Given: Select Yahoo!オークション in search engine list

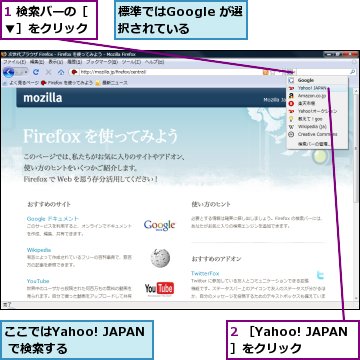Looking at the screenshot, I should [317, 111].
